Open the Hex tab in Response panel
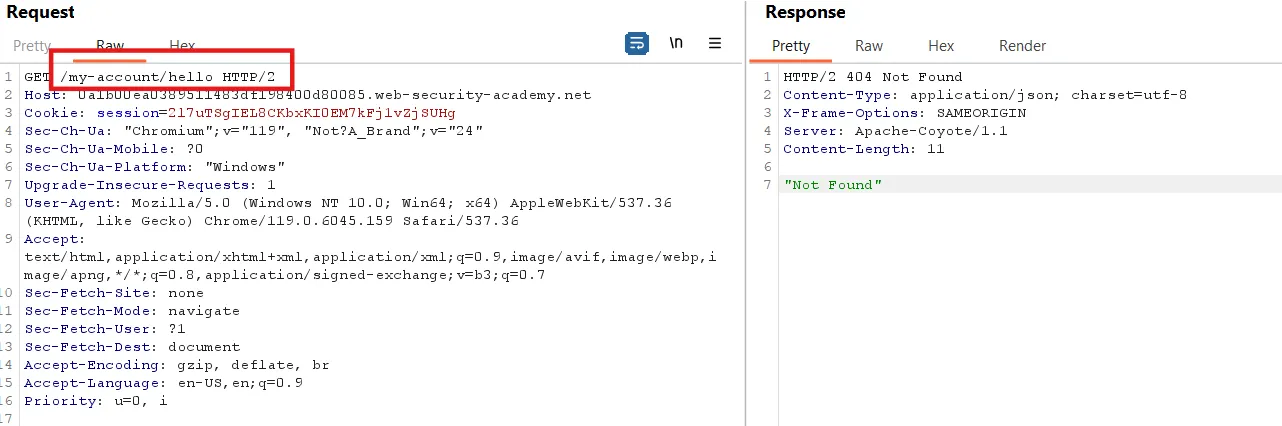Screen dimensions: 1282x426 [x=941, y=46]
